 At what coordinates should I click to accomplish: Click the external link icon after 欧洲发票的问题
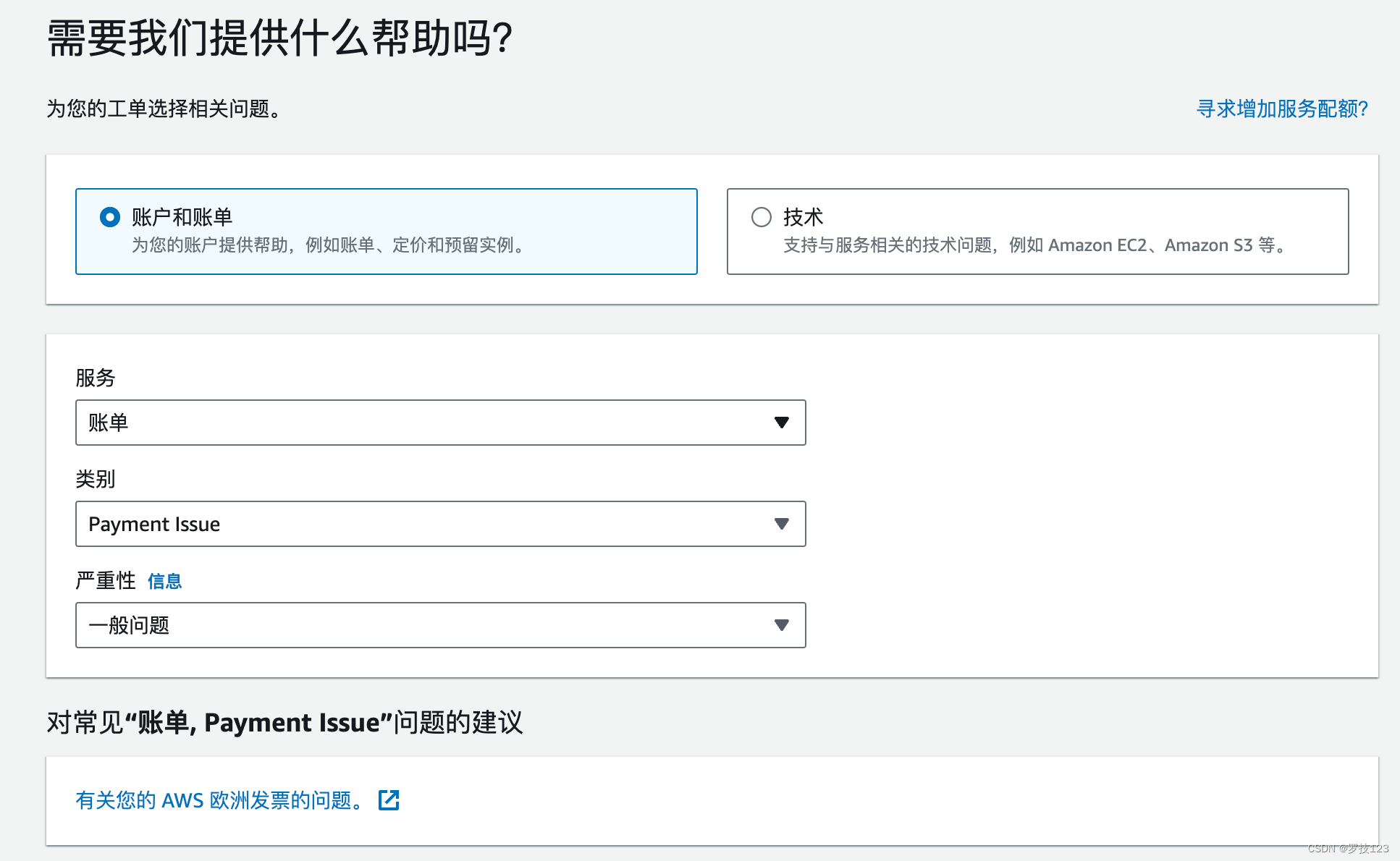[x=389, y=800]
